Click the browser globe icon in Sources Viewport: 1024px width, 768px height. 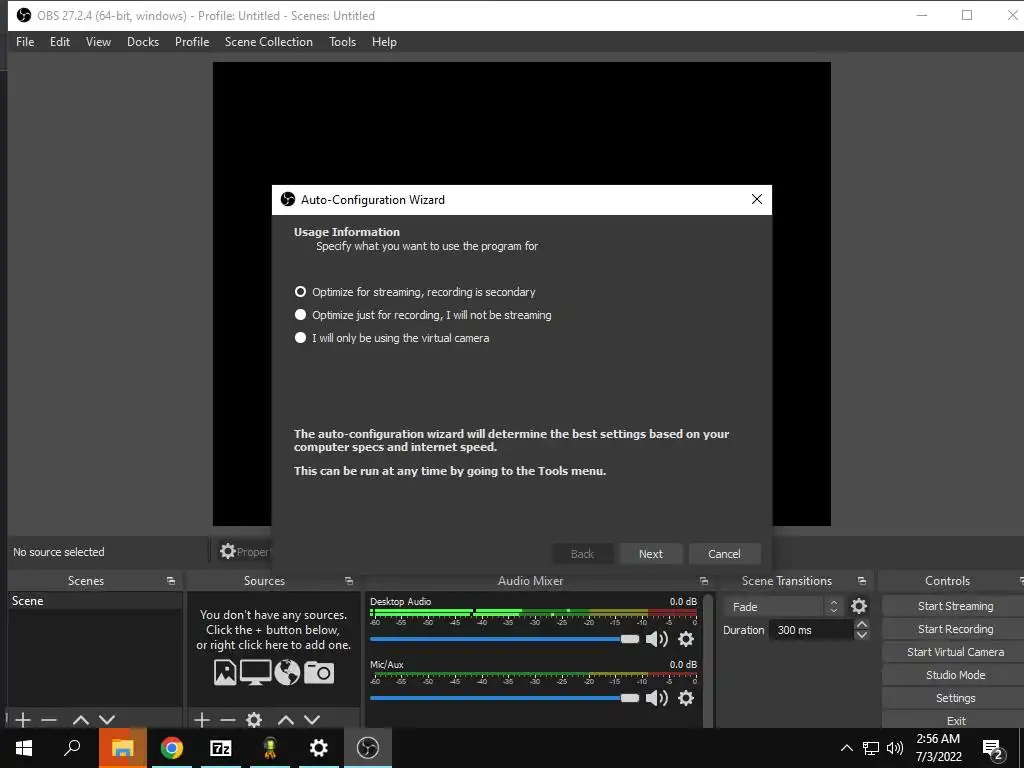tap(287, 672)
